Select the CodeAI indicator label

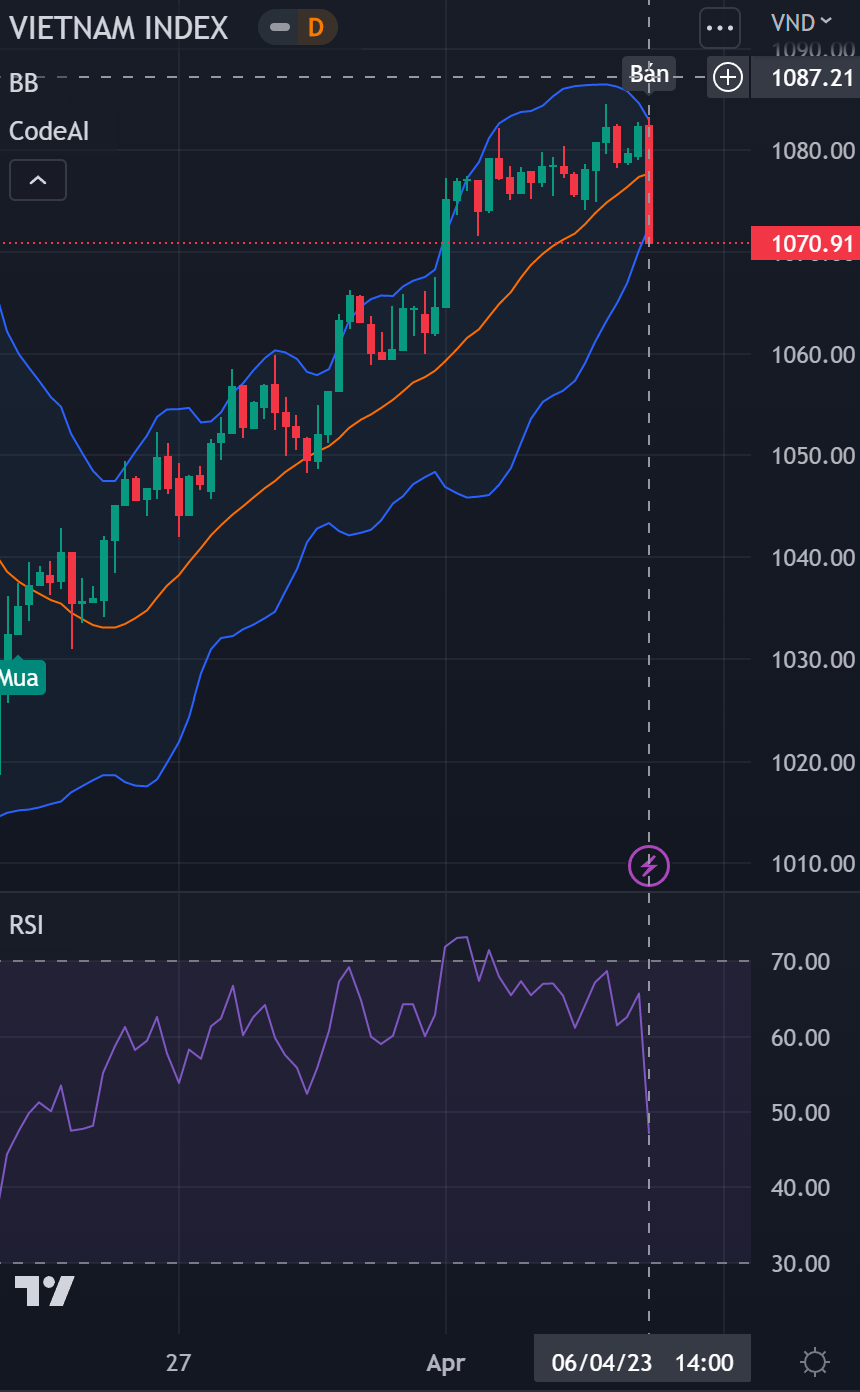[x=49, y=131]
